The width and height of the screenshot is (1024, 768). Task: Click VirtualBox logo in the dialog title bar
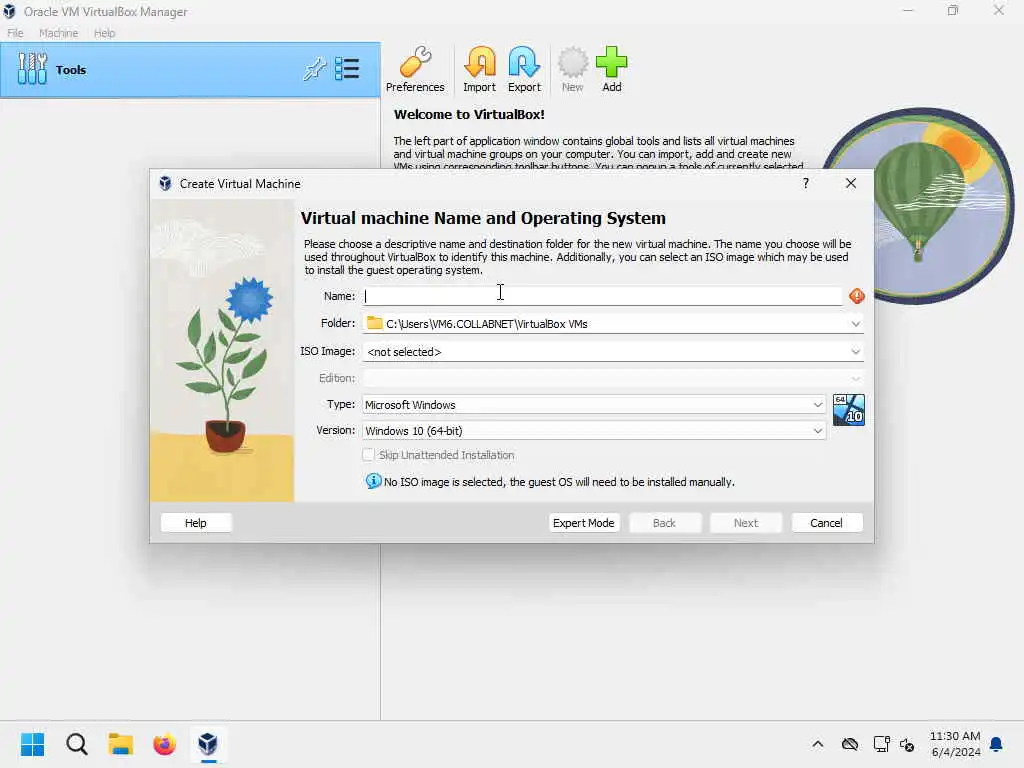click(165, 184)
